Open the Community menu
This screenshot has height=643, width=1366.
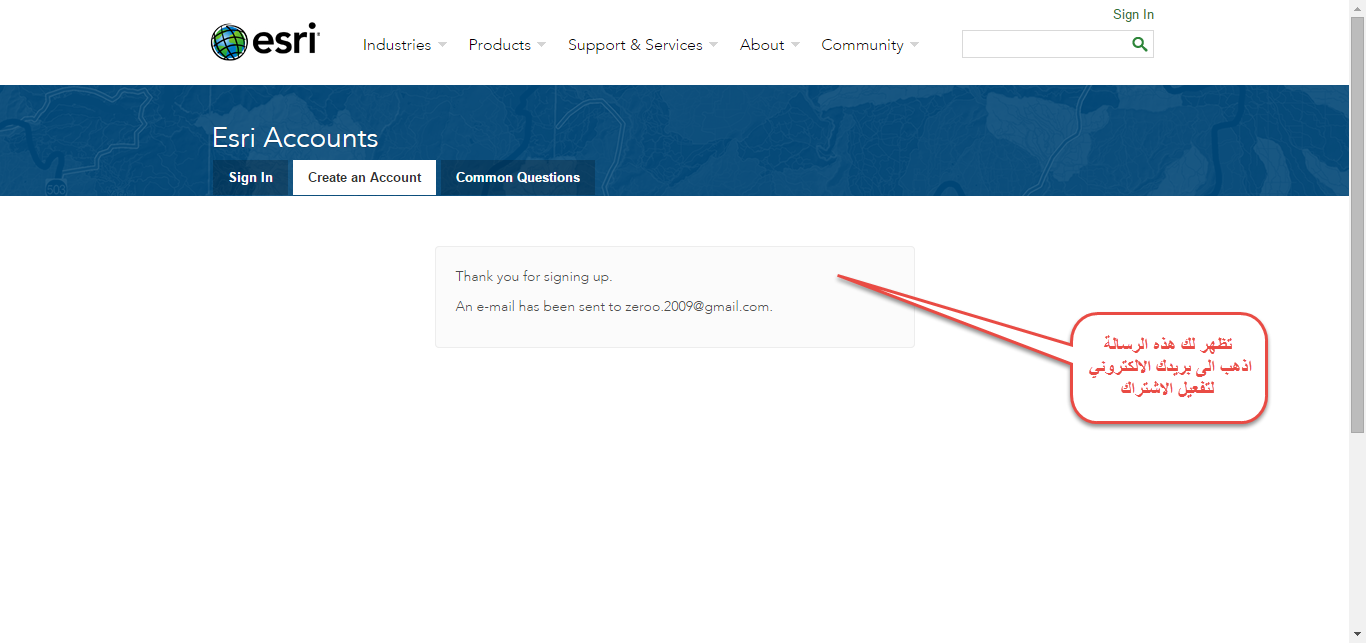862,45
